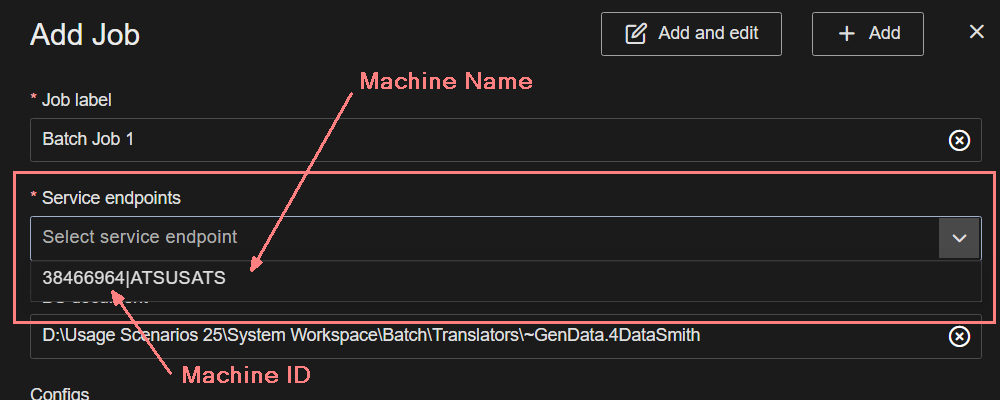Click the red asterisk beside Job label
The image size is (1000, 400).
(x=34, y=98)
